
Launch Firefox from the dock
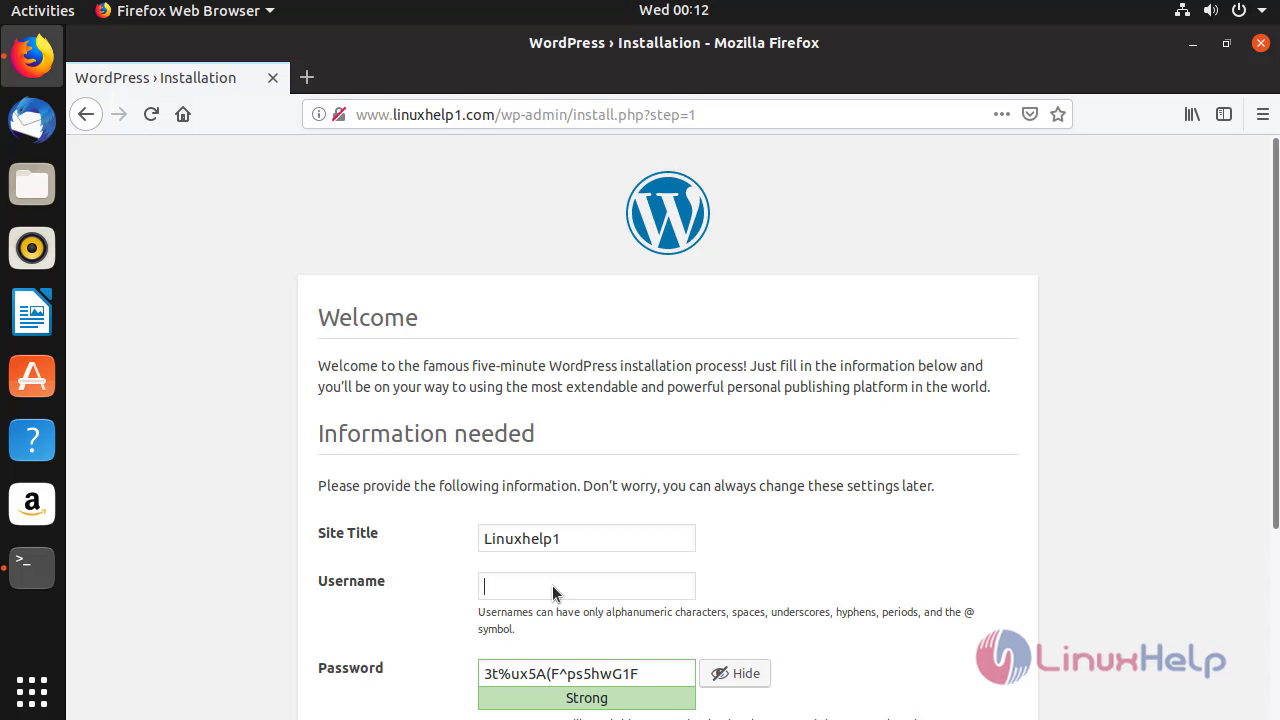click(x=32, y=56)
